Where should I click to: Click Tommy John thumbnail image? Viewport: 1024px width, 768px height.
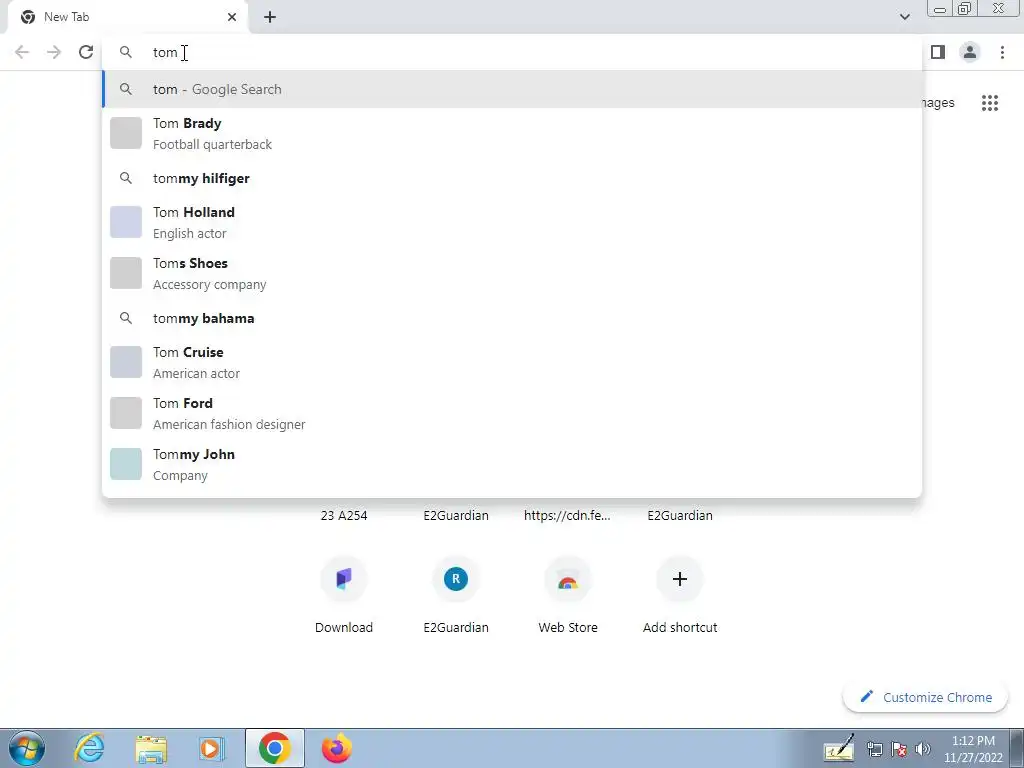tap(126, 464)
